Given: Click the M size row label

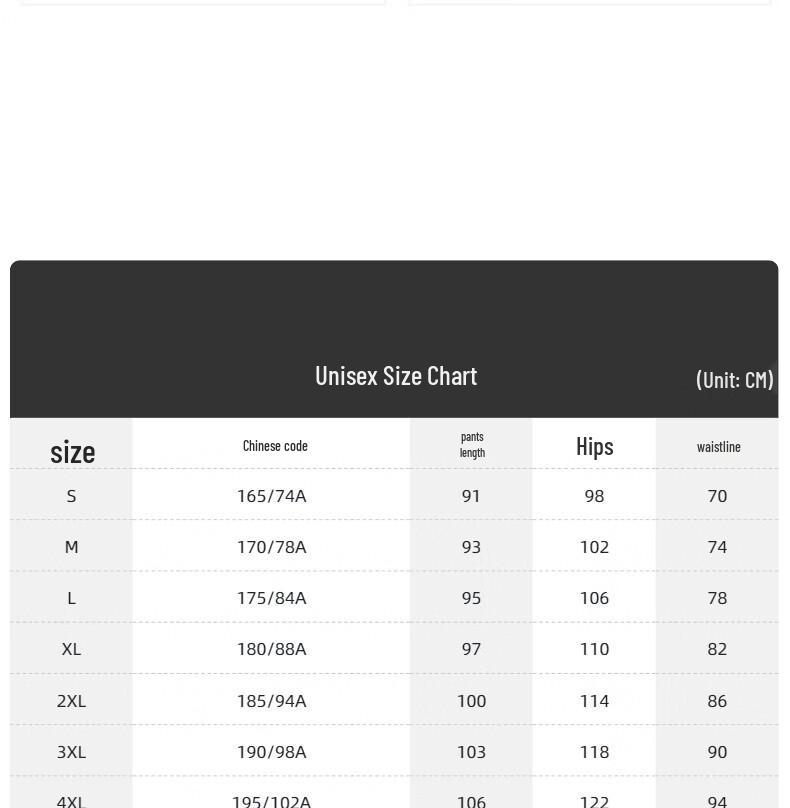Looking at the screenshot, I should click(x=71, y=547).
